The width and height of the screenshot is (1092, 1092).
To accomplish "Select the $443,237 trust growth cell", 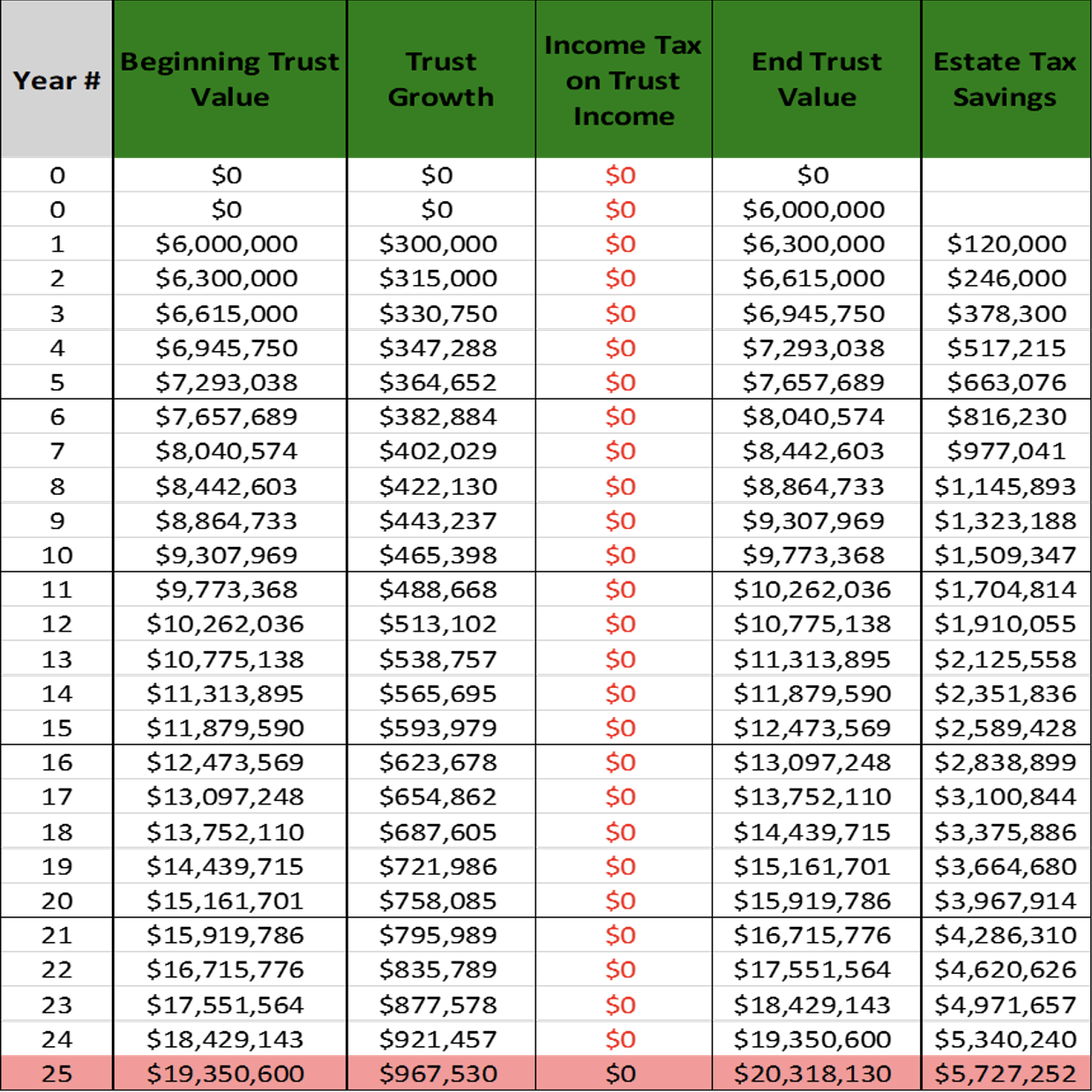I will tap(441, 520).
